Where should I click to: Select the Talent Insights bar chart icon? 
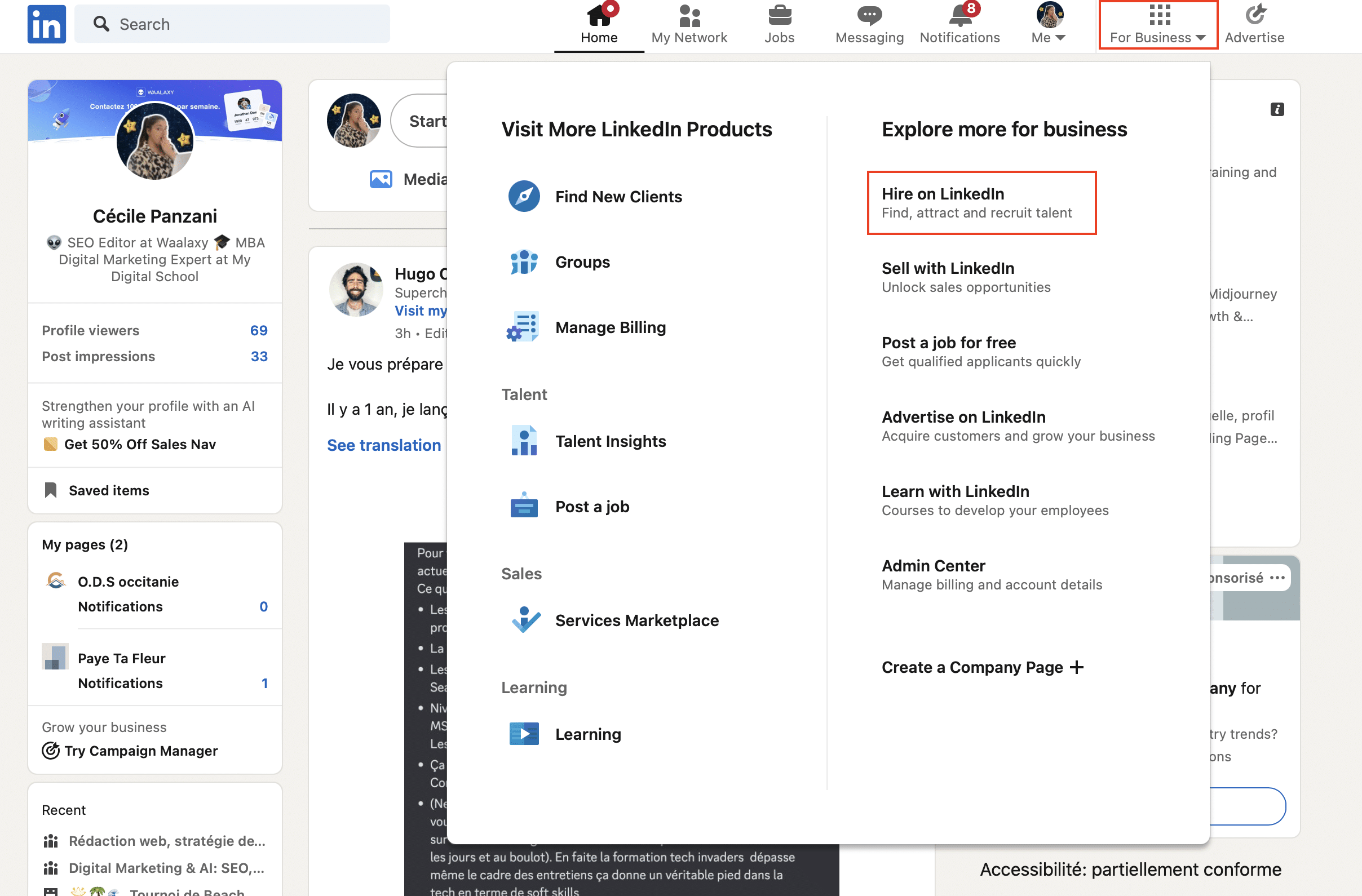point(524,441)
